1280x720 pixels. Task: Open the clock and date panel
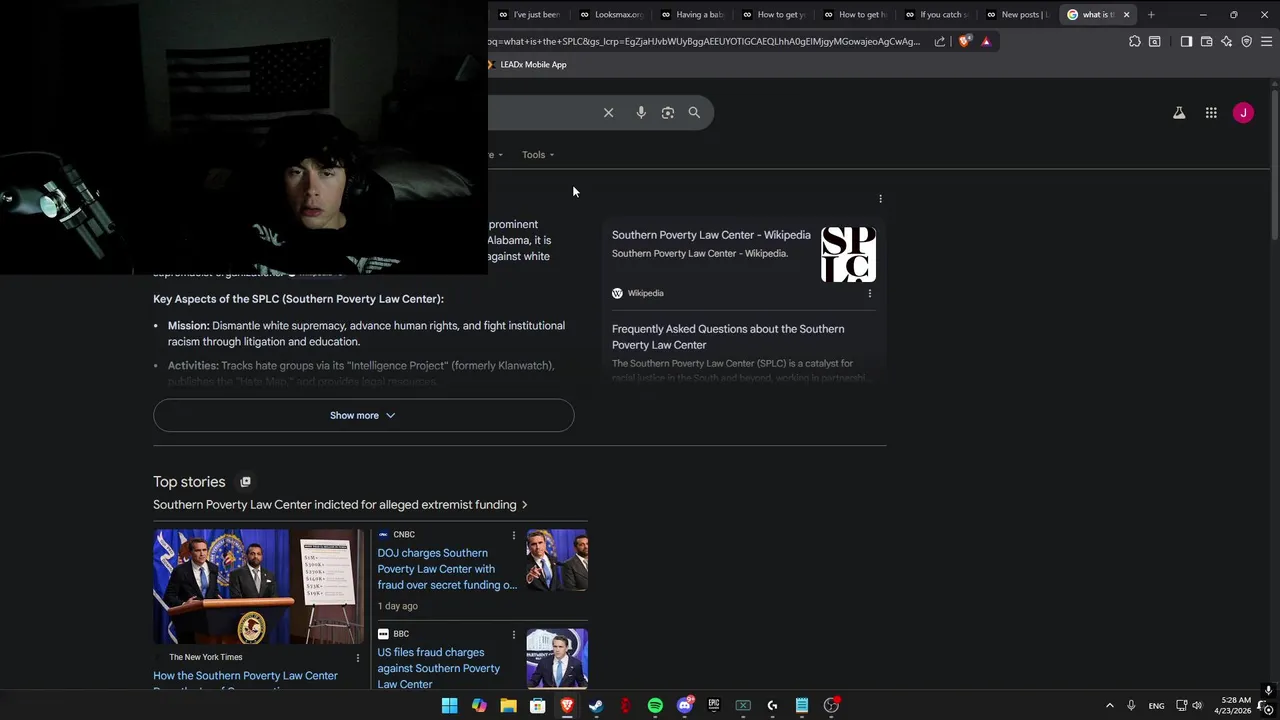coord(1233,705)
